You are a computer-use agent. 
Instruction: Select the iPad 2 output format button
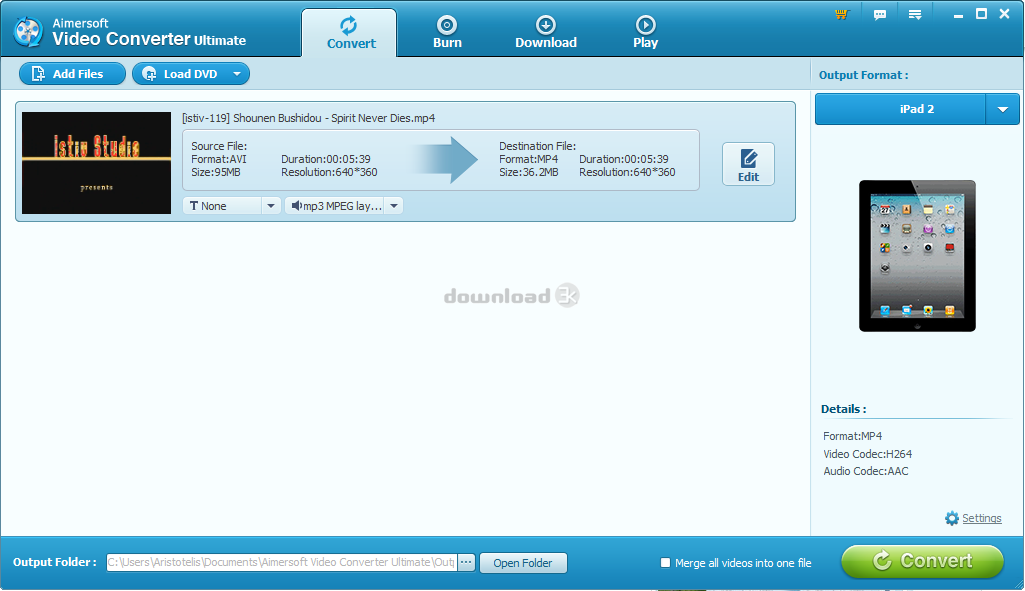point(900,109)
